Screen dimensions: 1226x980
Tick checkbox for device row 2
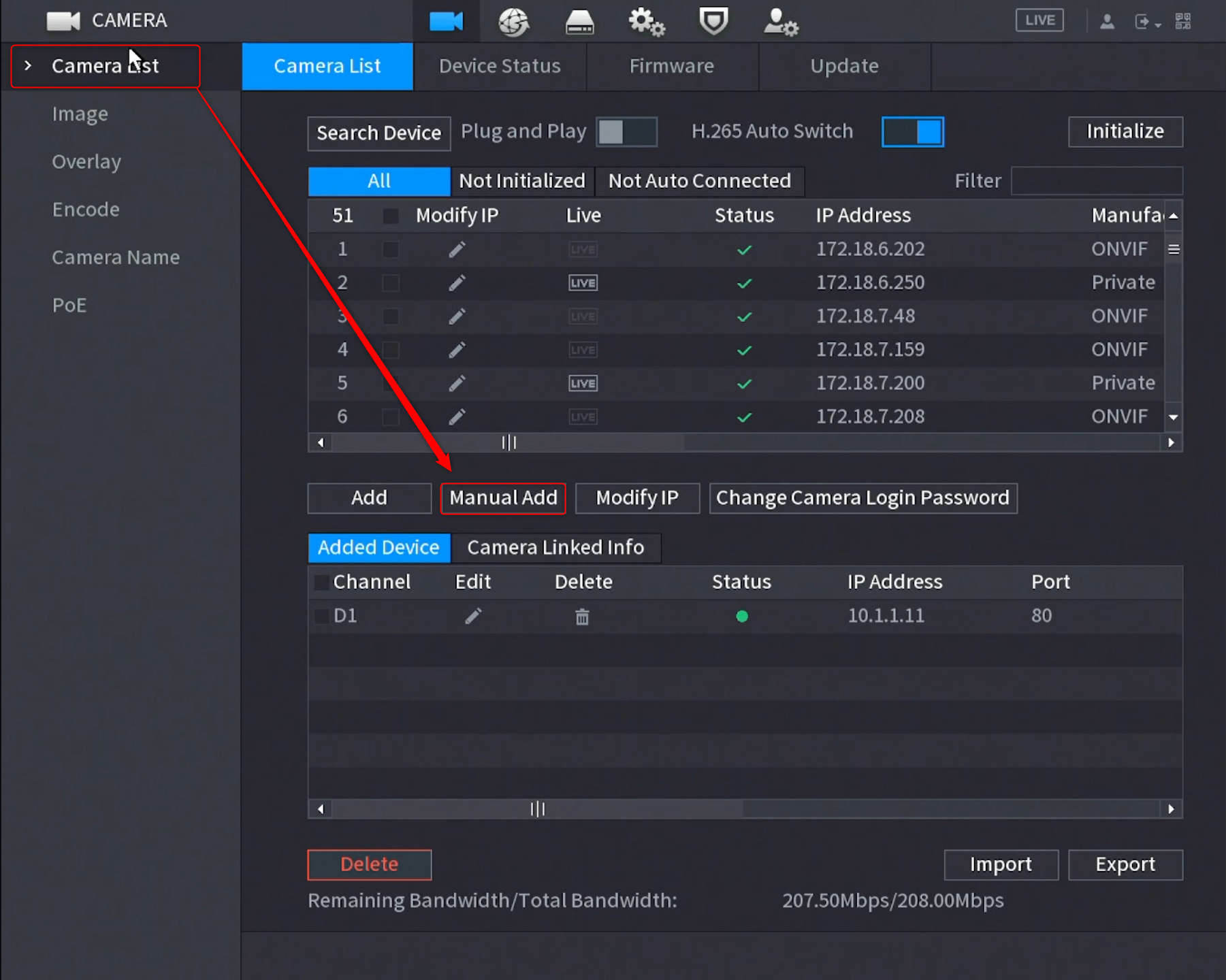(391, 283)
